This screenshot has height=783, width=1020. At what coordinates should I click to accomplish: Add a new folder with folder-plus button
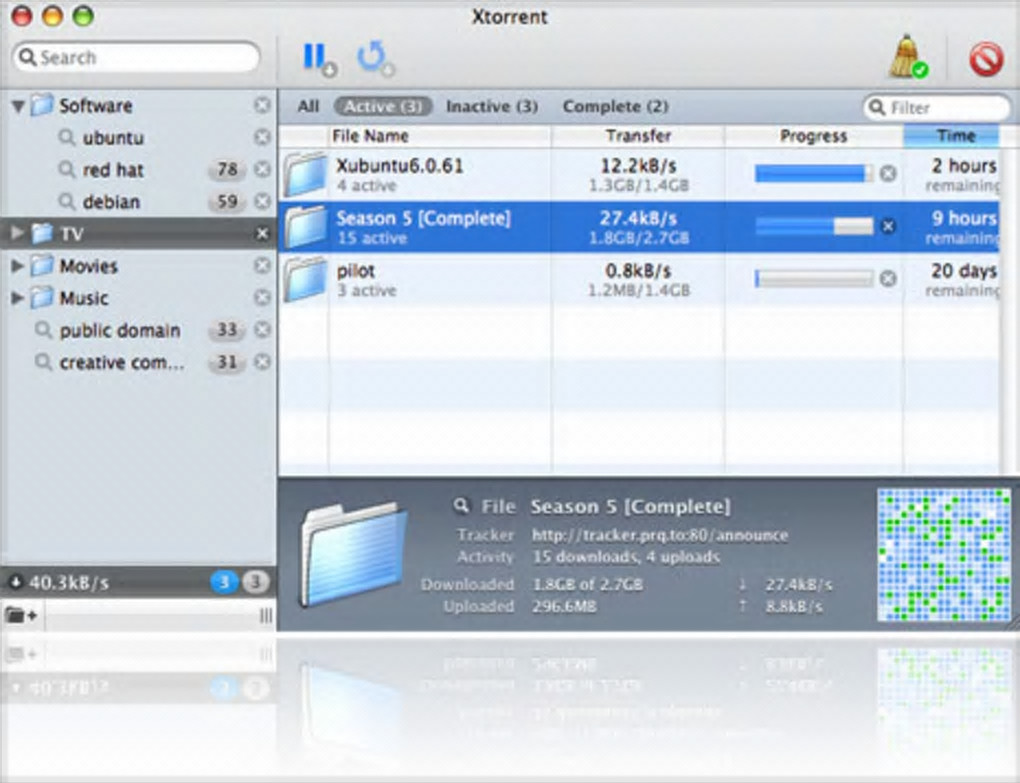point(21,615)
